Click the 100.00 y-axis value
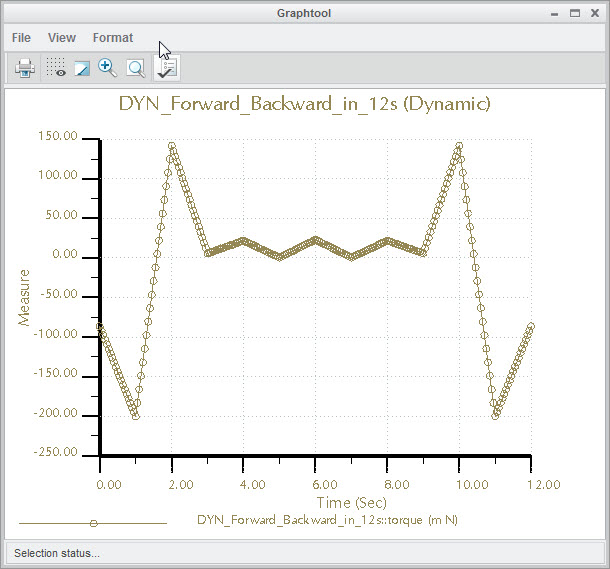The height and width of the screenshot is (569, 610). coord(58,175)
